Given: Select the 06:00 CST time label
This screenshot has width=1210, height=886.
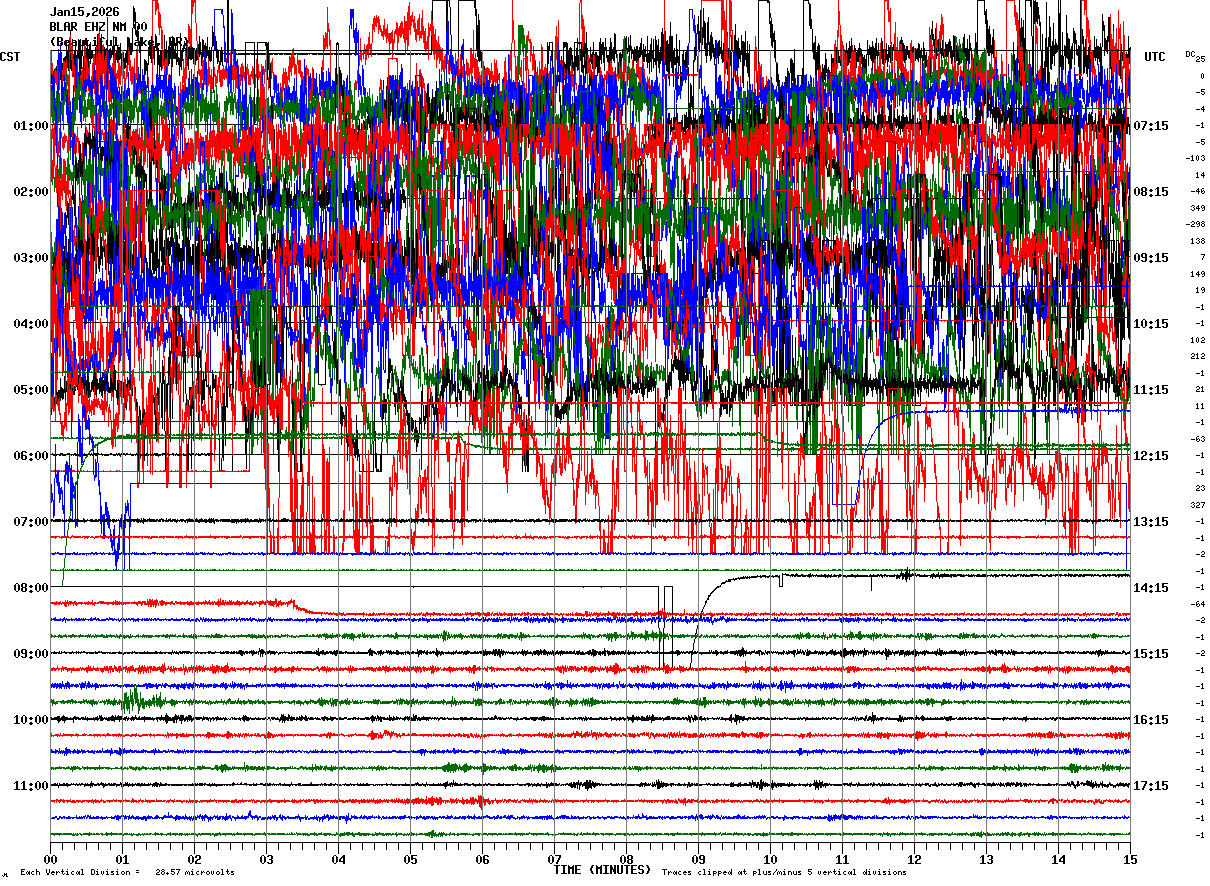Looking at the screenshot, I should [32, 456].
